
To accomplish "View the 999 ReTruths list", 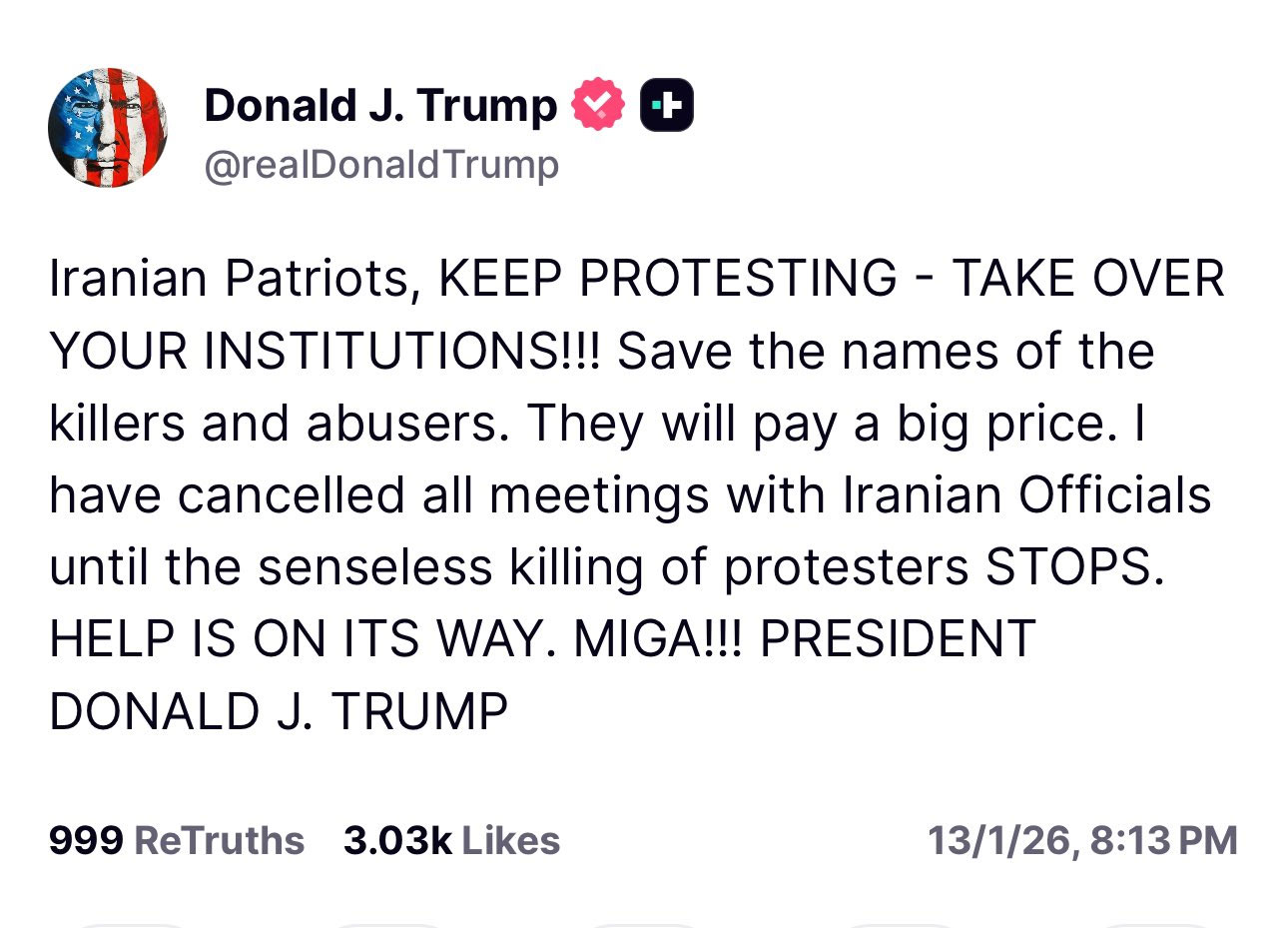I will (x=177, y=841).
